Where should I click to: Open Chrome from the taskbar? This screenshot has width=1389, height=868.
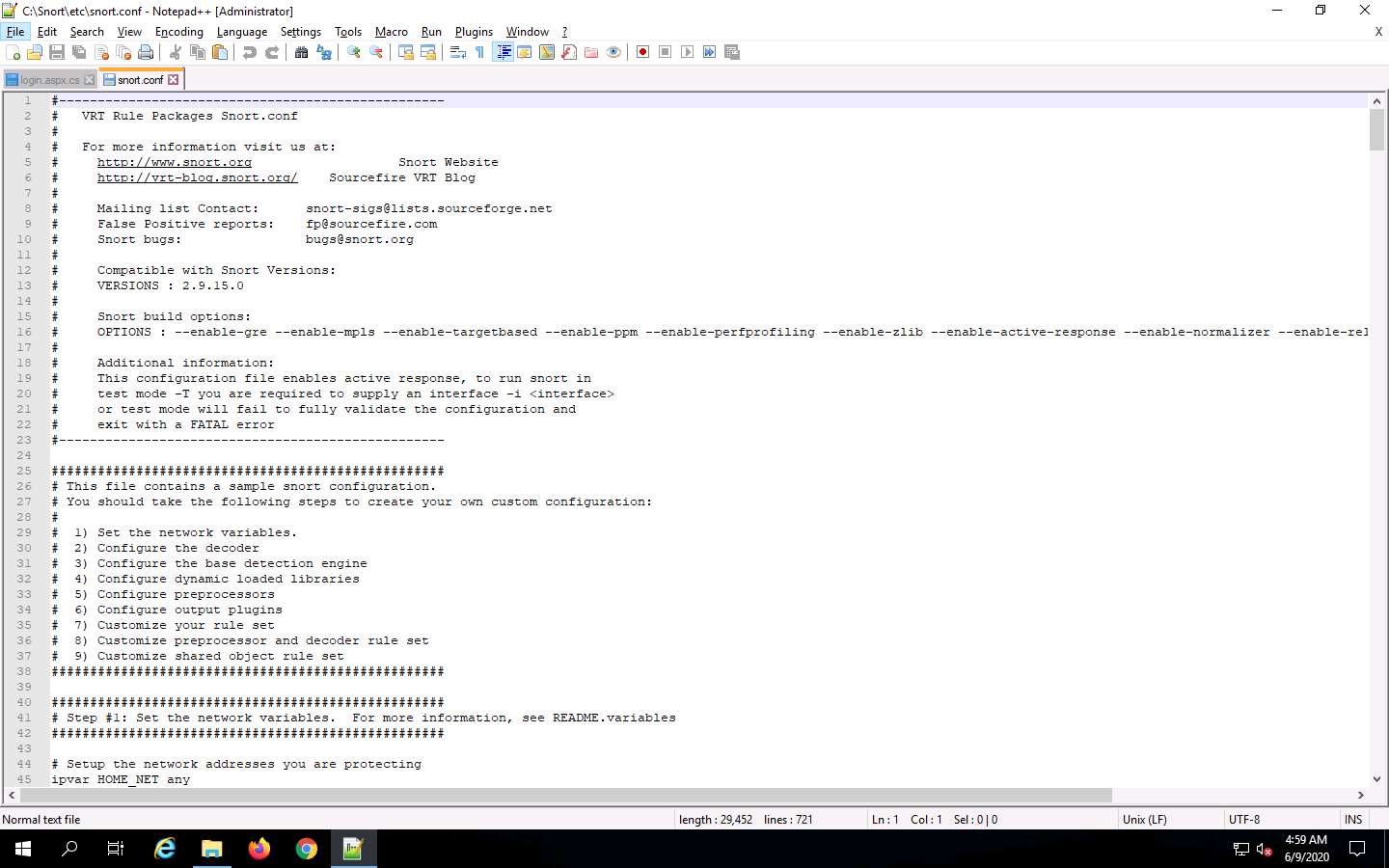(x=307, y=849)
